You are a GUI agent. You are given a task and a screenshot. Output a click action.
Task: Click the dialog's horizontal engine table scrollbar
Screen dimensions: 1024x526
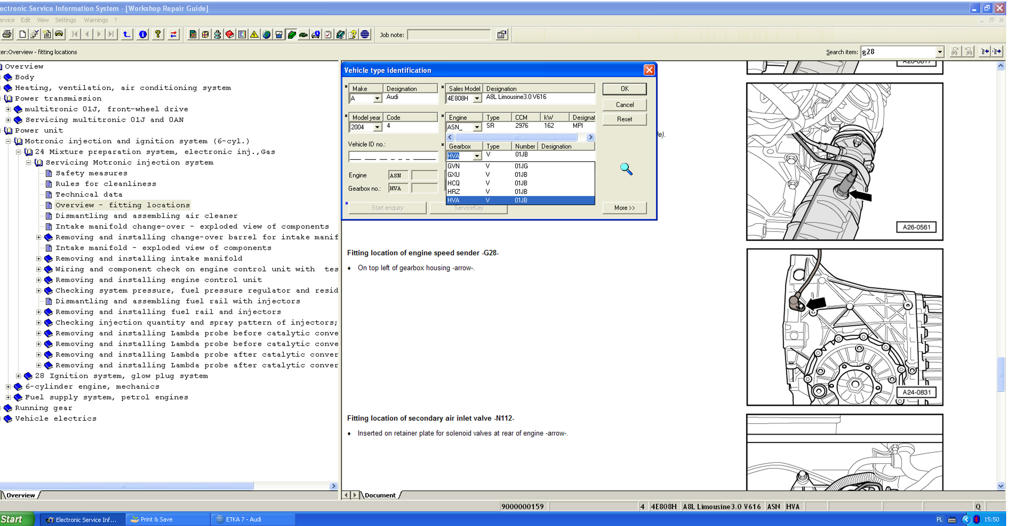point(520,138)
